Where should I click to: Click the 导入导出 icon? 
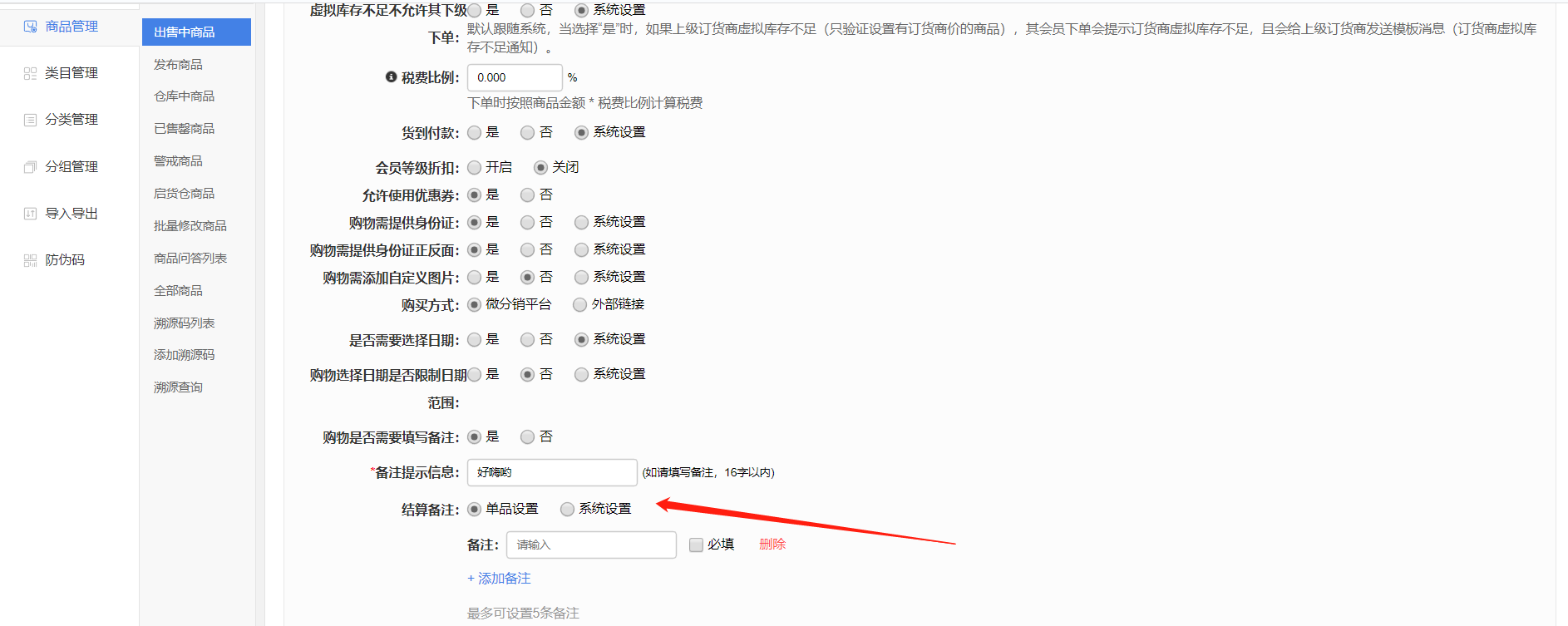click(31, 214)
